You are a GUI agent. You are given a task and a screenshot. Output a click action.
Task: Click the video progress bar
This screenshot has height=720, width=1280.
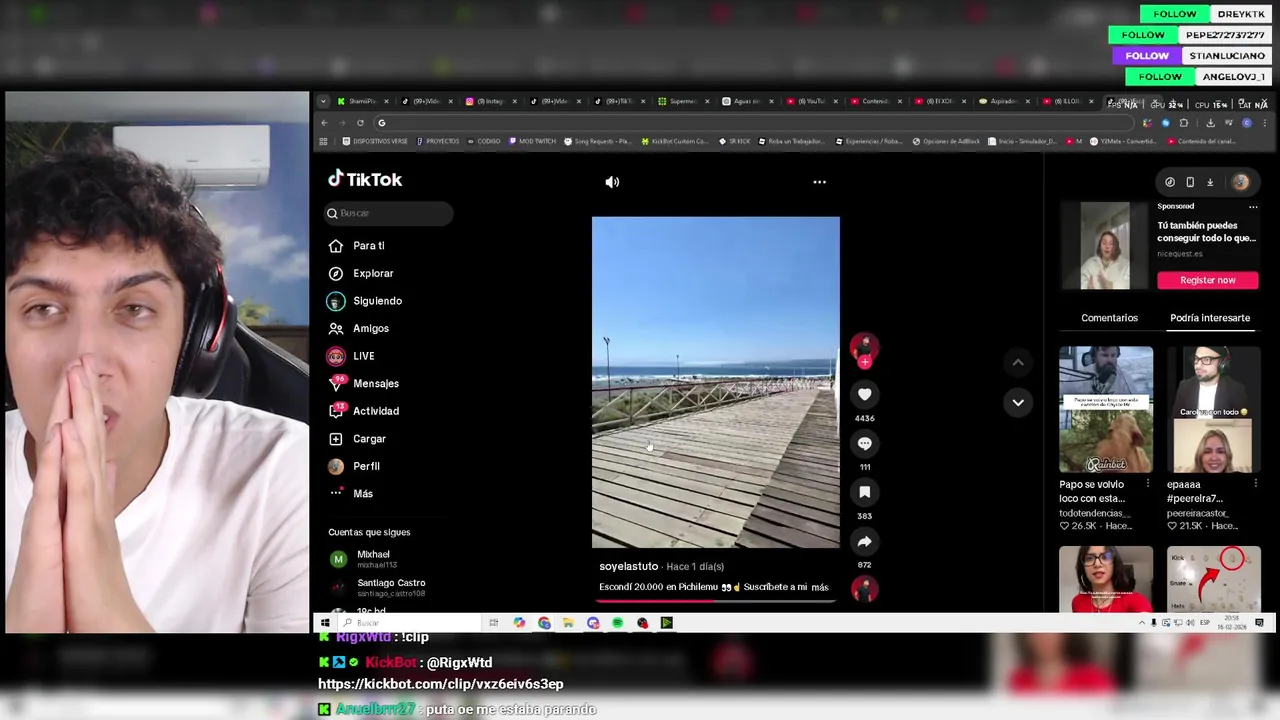[715, 600]
